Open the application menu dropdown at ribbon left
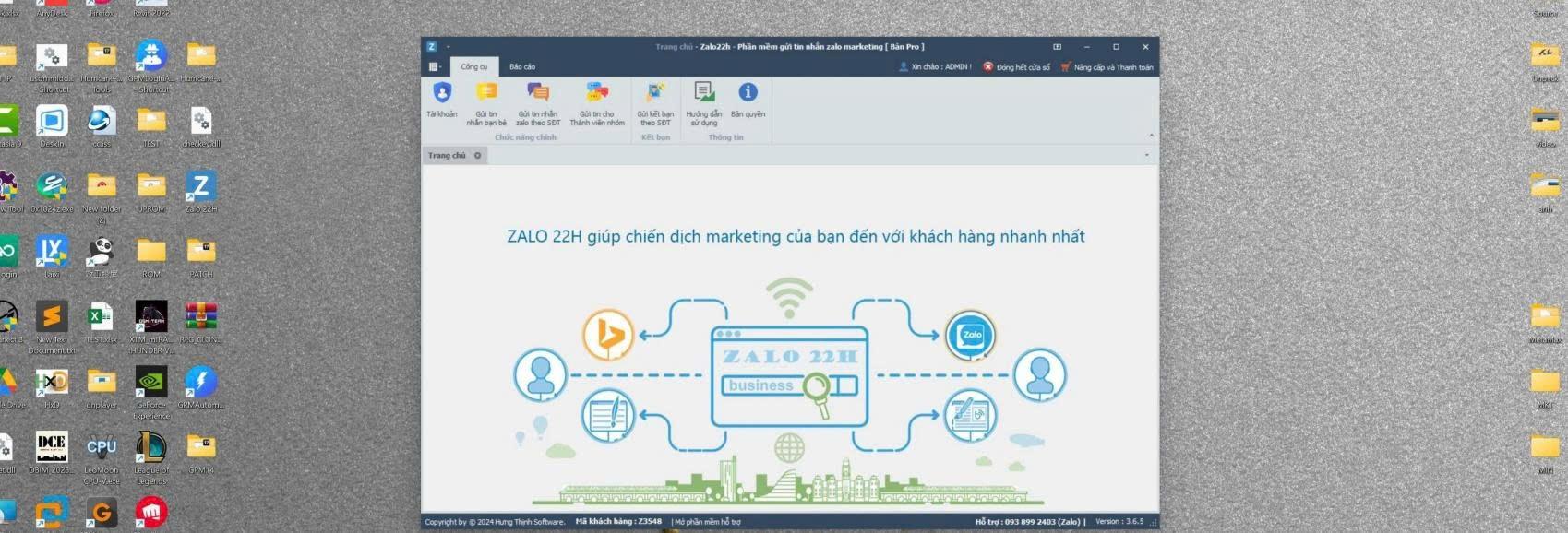The height and width of the screenshot is (533, 1568). click(435, 67)
